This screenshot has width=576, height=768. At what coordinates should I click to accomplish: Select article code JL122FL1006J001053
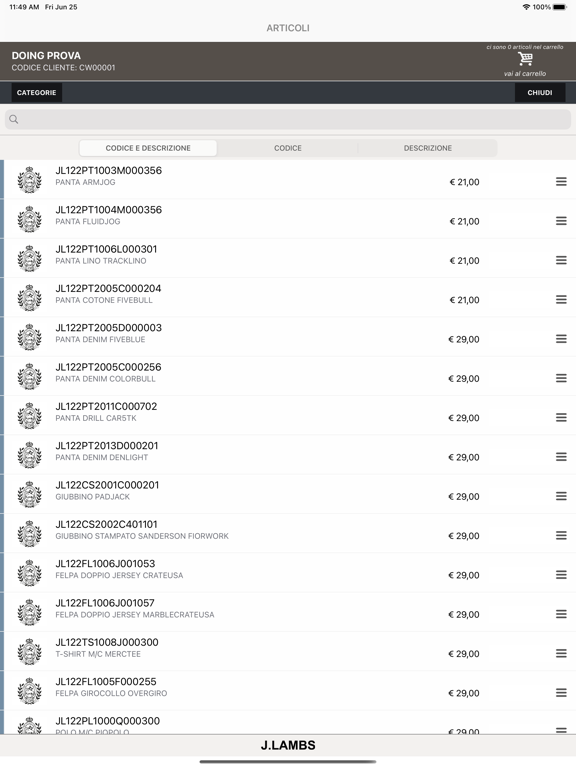[x=105, y=563]
